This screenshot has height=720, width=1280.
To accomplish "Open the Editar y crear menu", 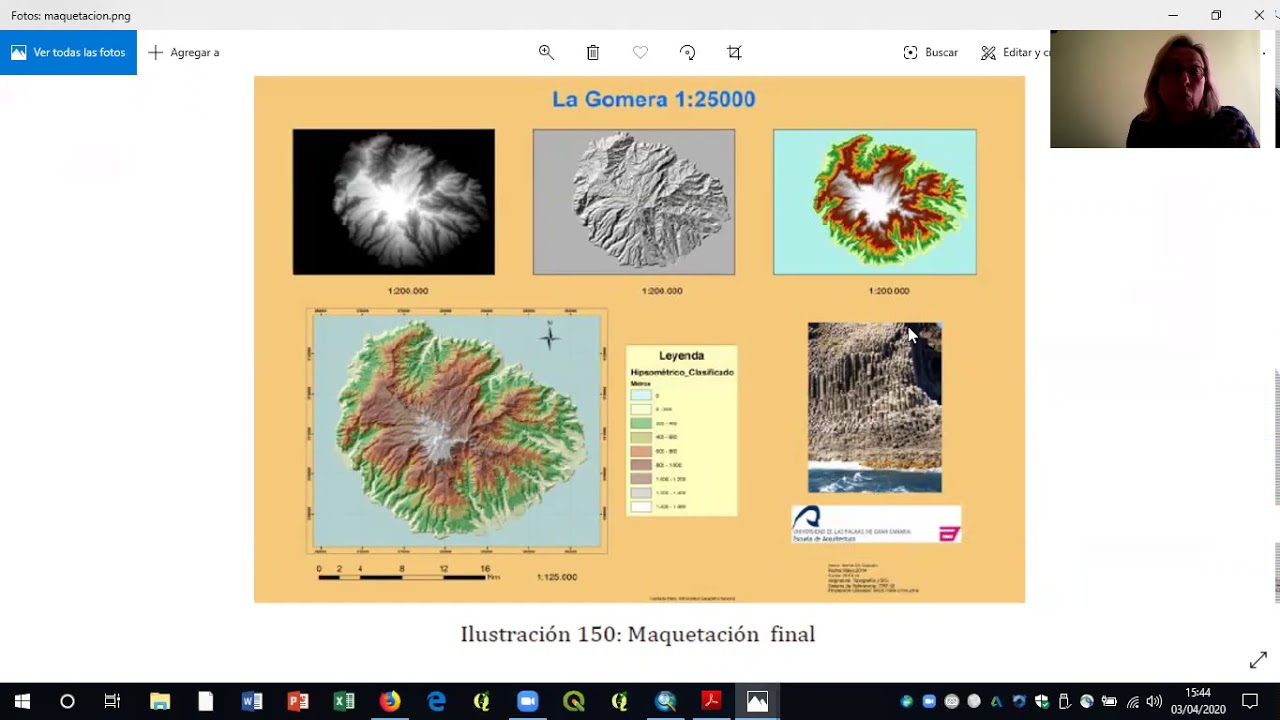I will [x=1014, y=52].
